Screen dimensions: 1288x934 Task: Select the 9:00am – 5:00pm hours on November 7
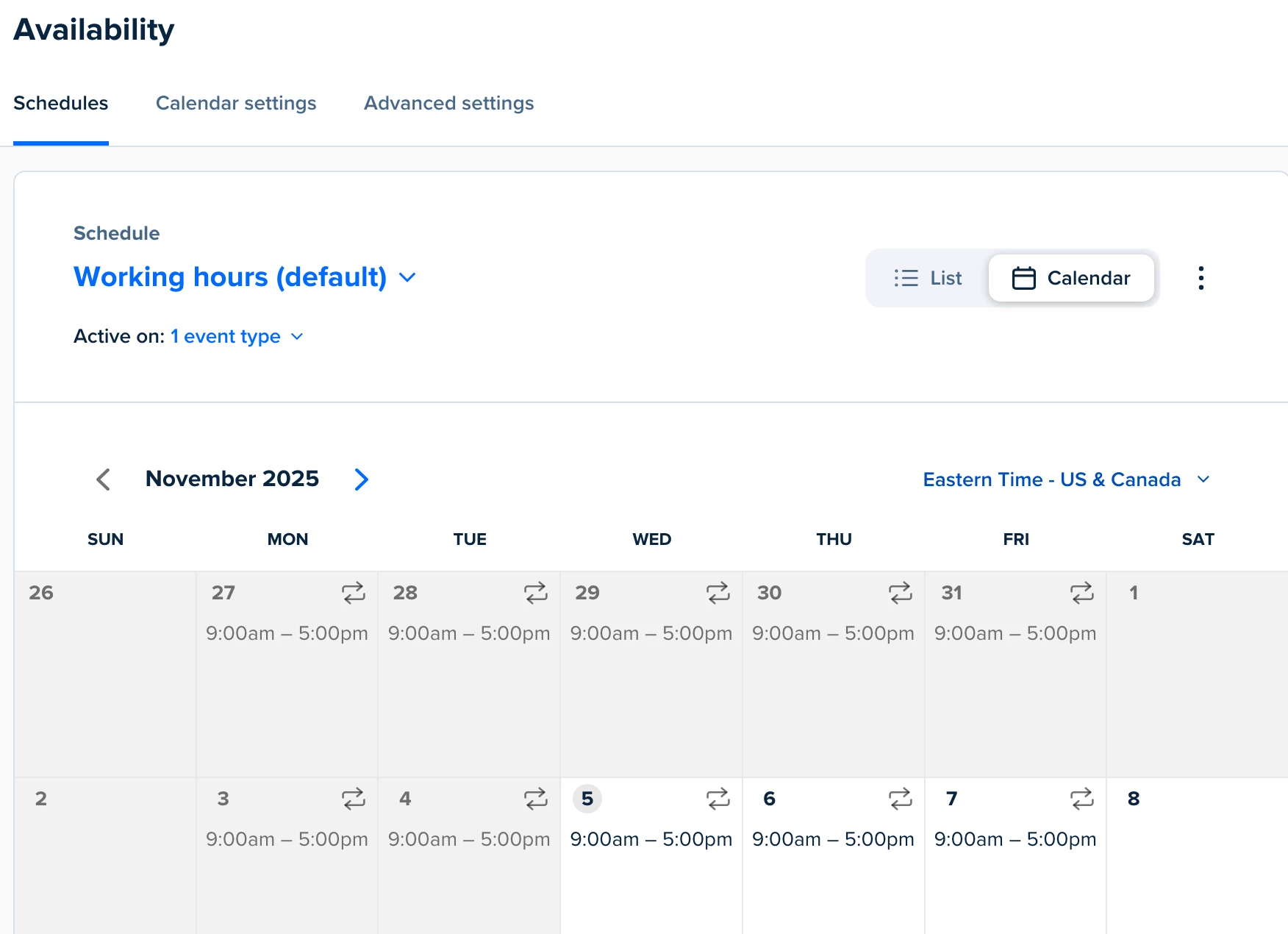click(1015, 839)
